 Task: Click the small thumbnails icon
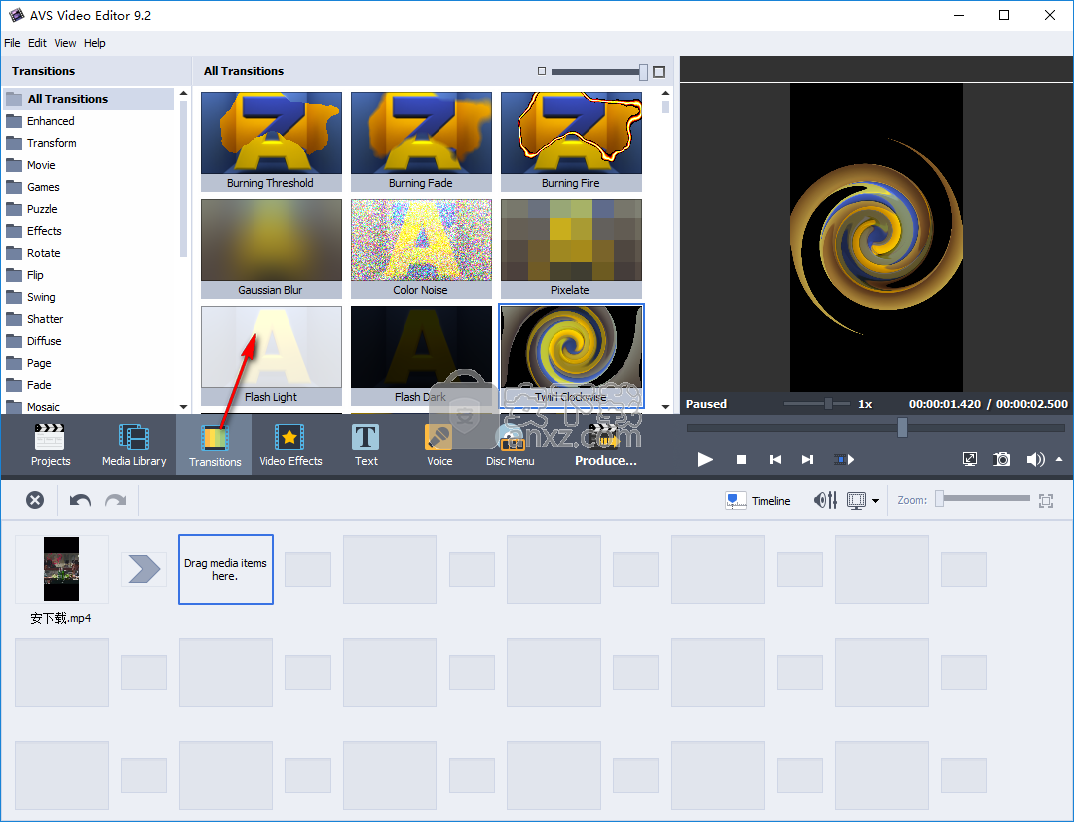pos(542,71)
